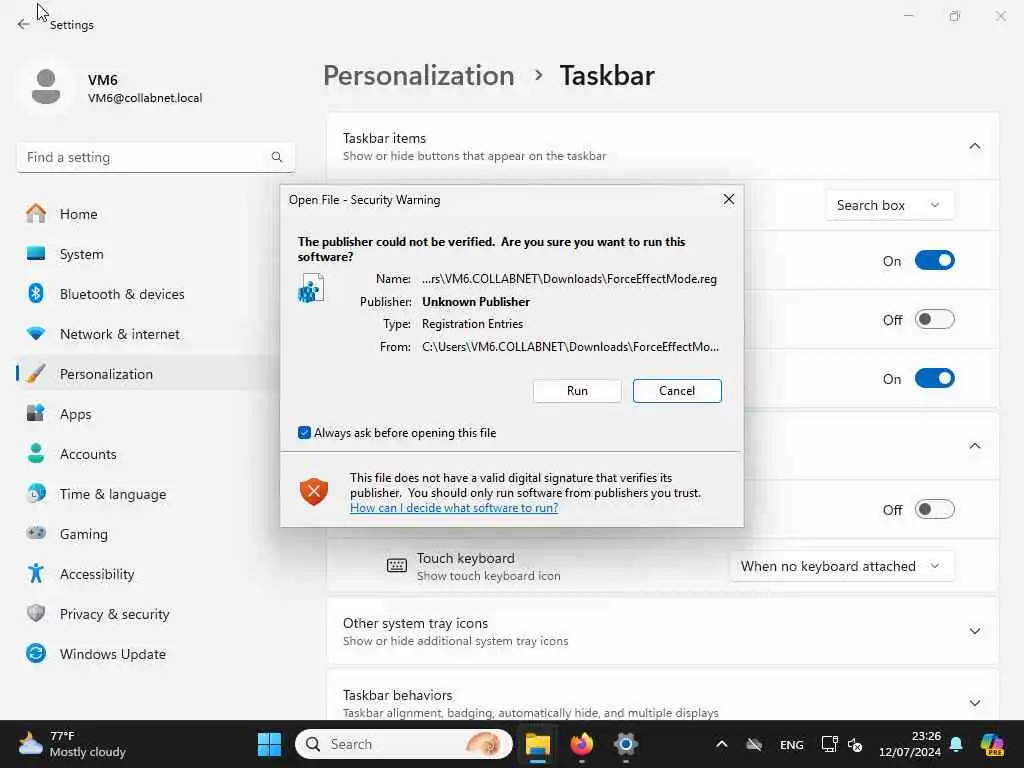The height and width of the screenshot is (768, 1024).
Task: Open the clock showing 23:26
Action: 910,744
